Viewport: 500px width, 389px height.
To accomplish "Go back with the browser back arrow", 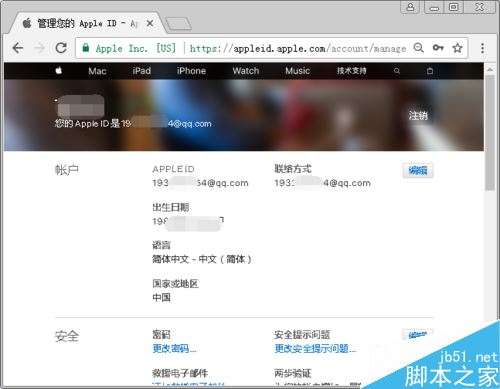I will tap(18, 48).
